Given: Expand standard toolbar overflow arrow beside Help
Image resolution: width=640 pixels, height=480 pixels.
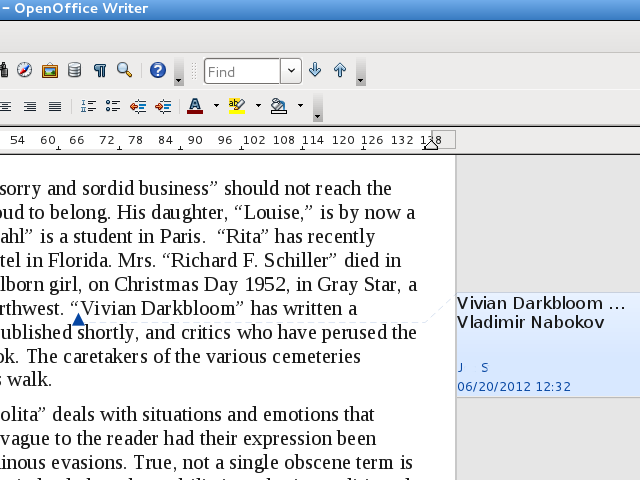Looking at the screenshot, I should click(x=178, y=72).
